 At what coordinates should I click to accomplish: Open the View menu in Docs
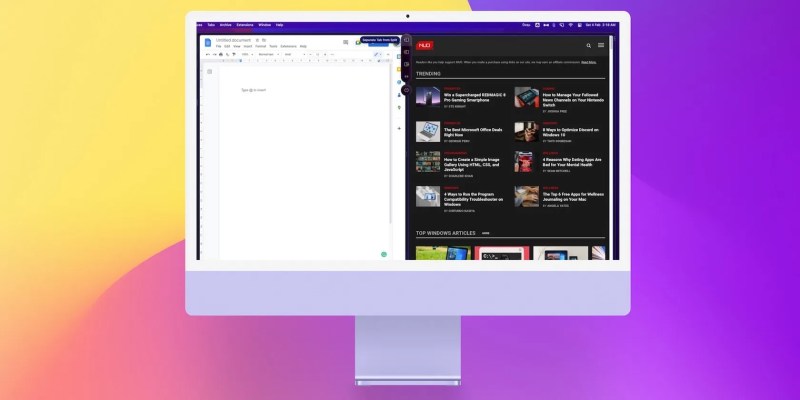click(237, 46)
